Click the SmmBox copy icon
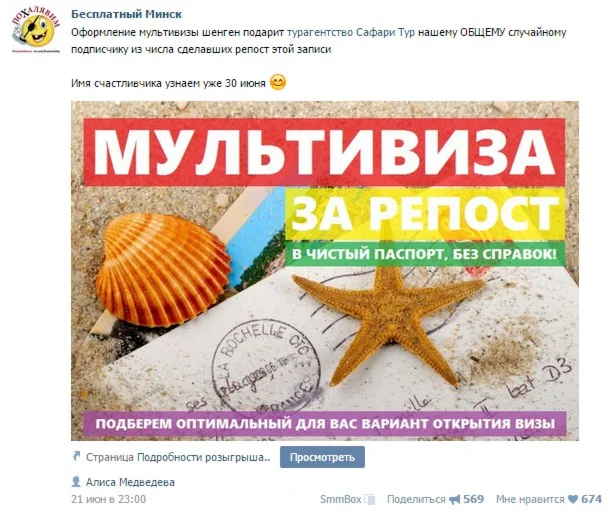This screenshot has height=518, width=616. click(370, 500)
